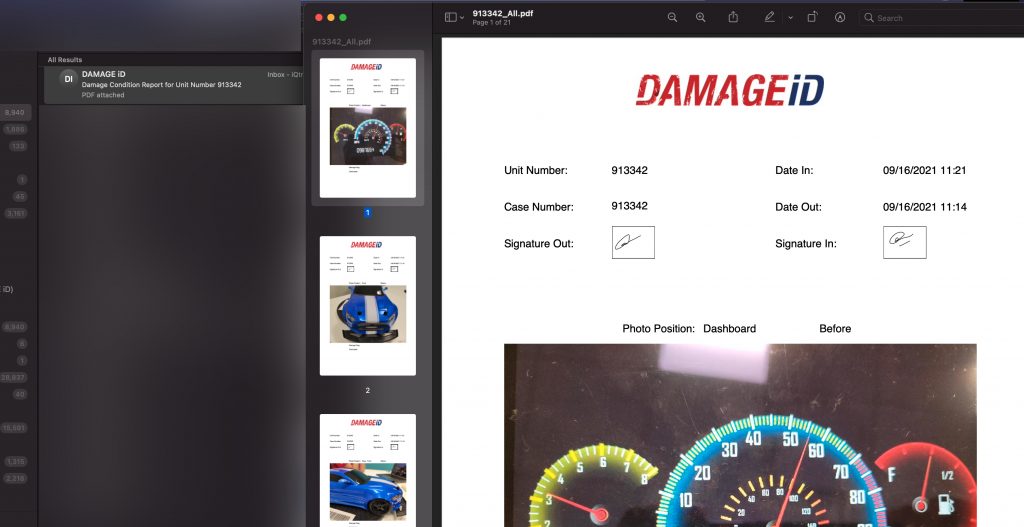Click 913342_All.pdf sidebar header
The image size is (1024, 527).
342,42
